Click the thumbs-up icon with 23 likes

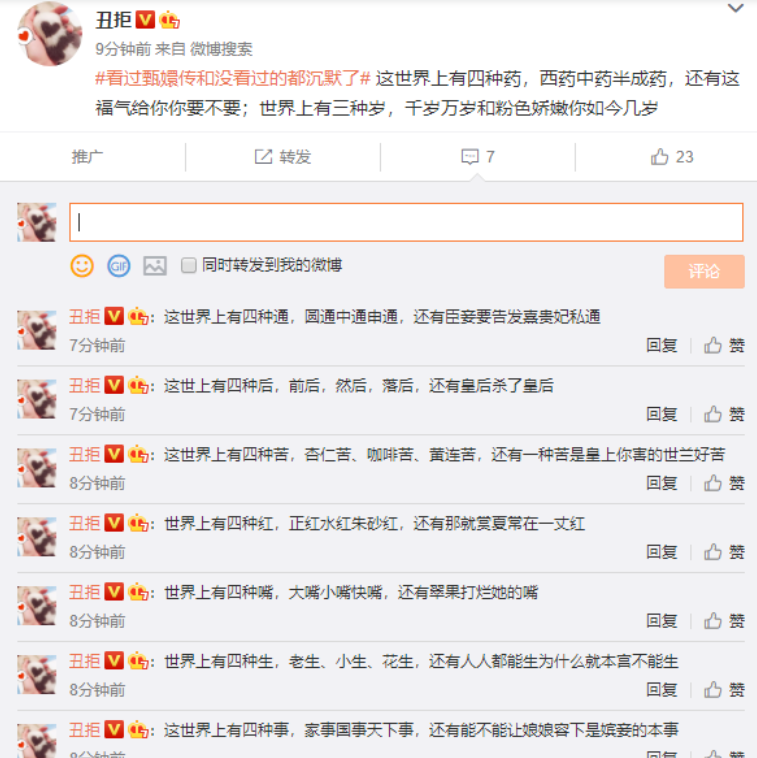point(659,157)
